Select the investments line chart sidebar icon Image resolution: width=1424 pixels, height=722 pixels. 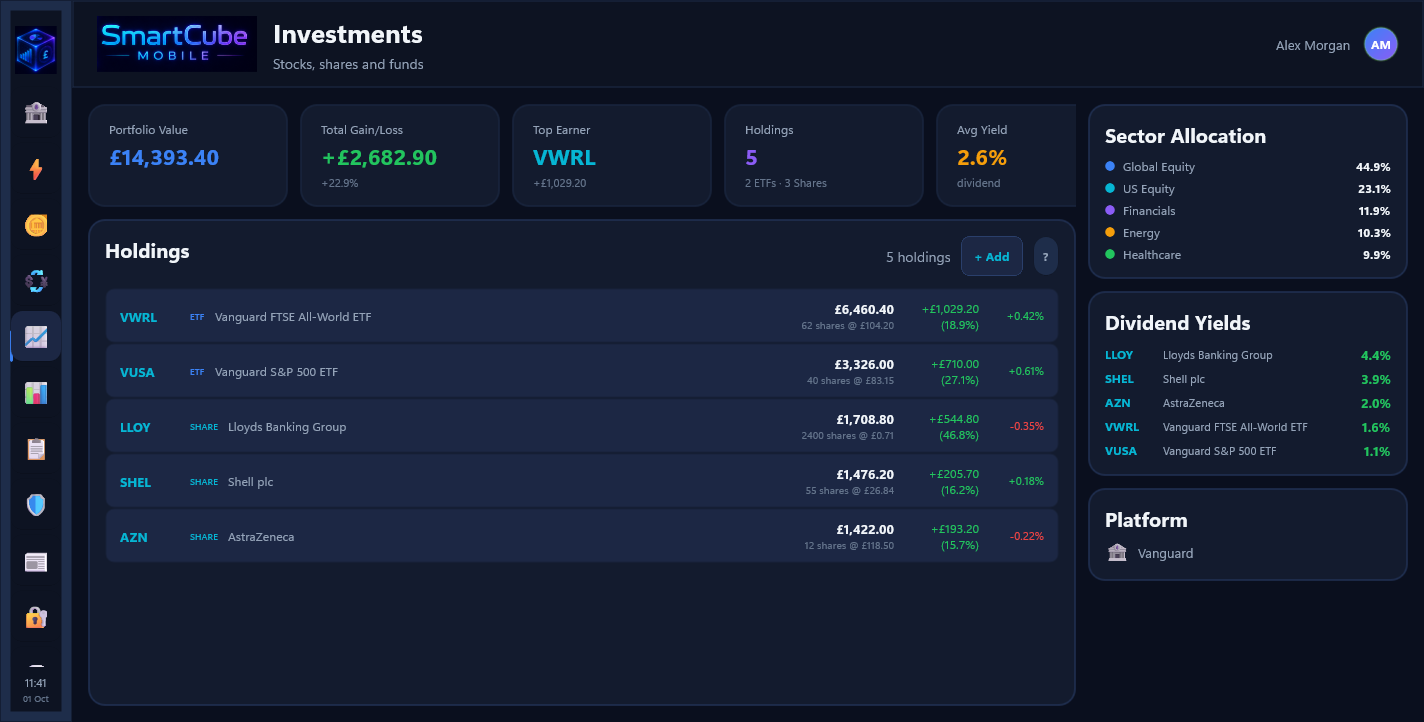[36, 337]
